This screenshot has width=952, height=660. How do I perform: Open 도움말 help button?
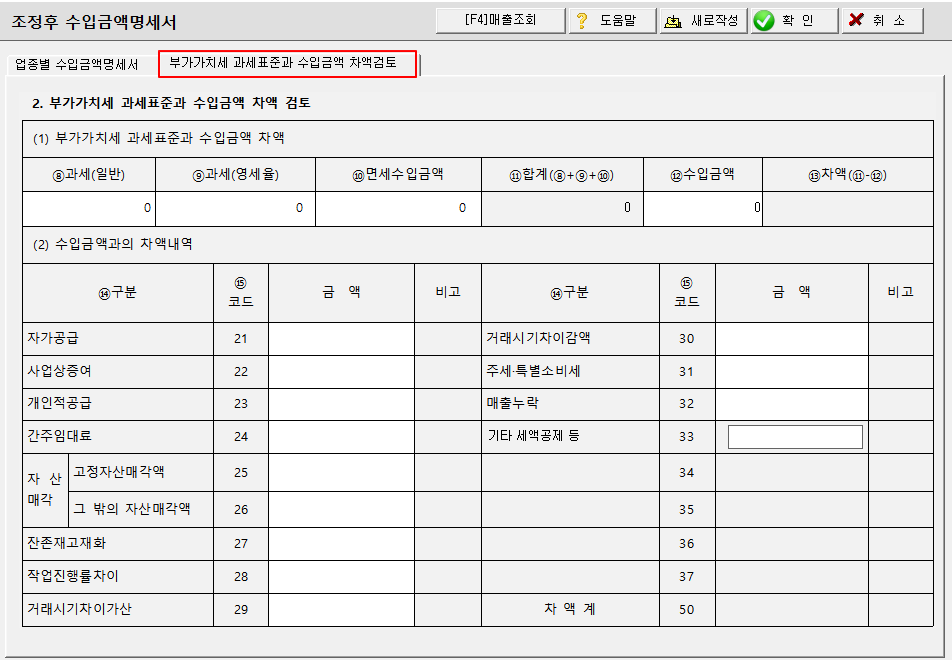tap(613, 20)
